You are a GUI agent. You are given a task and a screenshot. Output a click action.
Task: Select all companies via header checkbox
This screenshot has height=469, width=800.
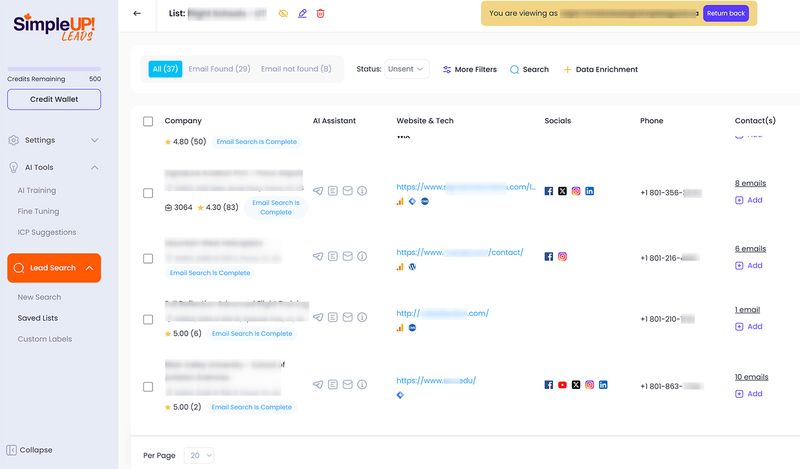pos(148,121)
